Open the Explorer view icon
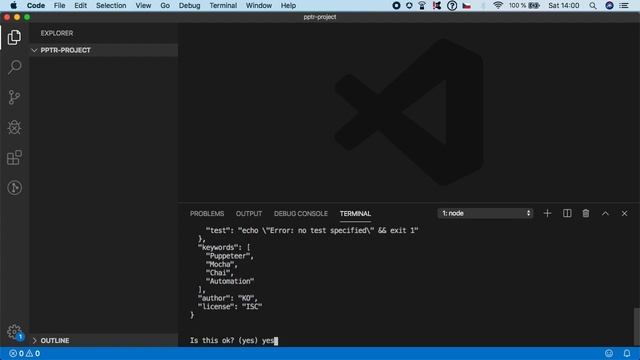 point(14,37)
